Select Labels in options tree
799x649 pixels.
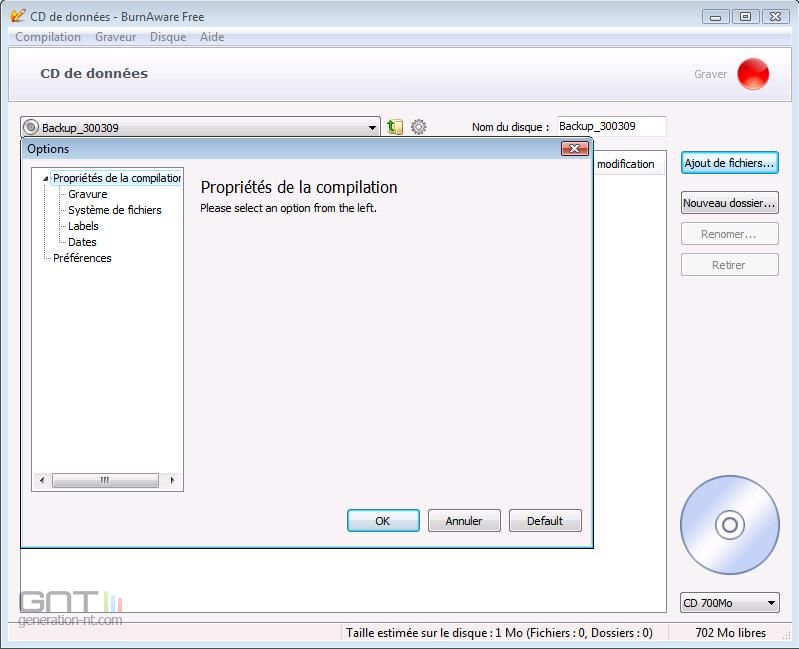[x=83, y=226]
